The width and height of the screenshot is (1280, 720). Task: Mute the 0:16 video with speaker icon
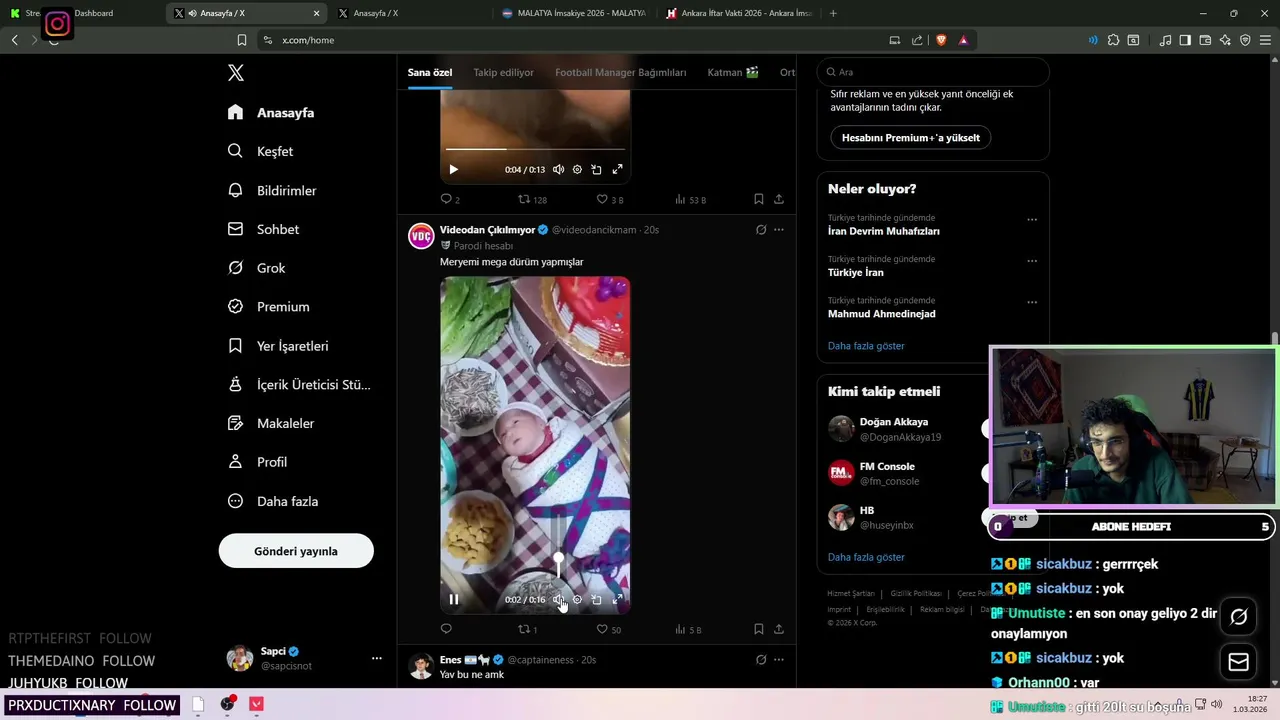(558, 600)
